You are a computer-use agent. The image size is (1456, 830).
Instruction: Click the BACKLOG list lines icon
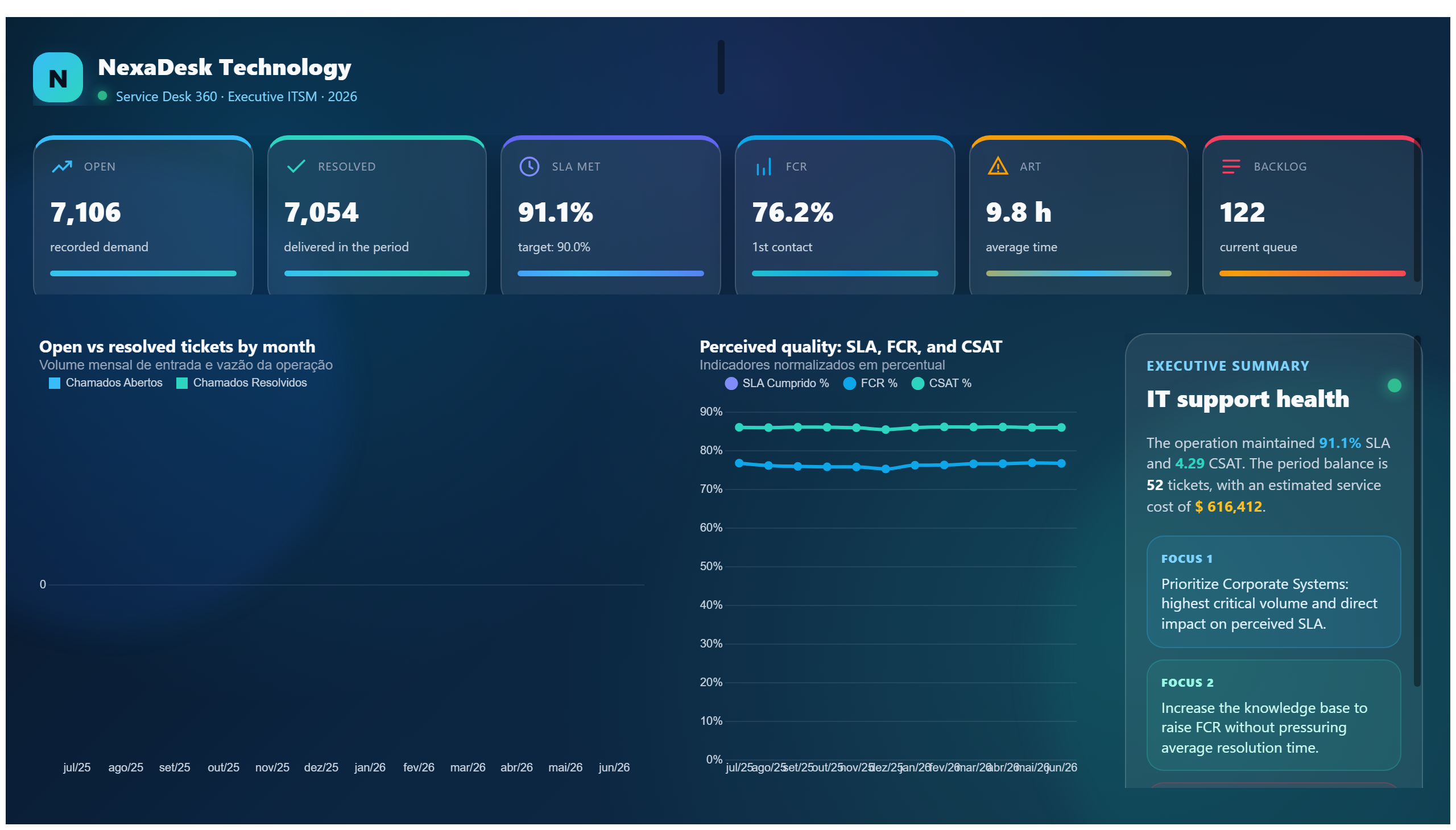(x=1231, y=167)
